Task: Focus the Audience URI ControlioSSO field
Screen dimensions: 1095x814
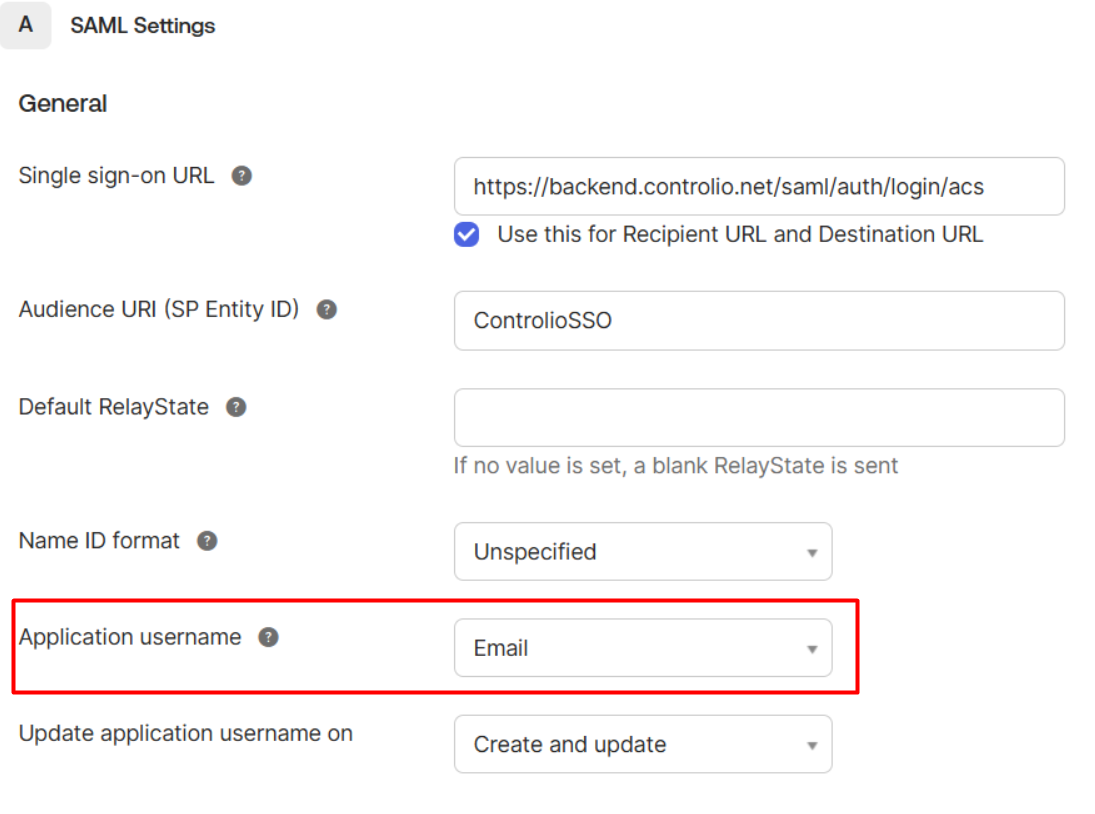Action: 759,320
